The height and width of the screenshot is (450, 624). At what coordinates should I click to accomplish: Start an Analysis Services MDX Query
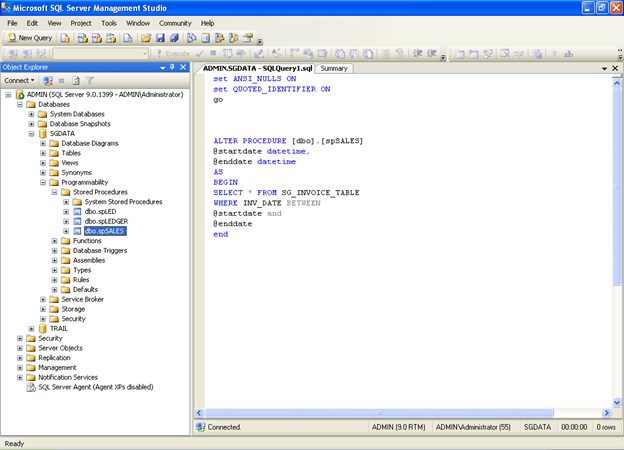click(x=82, y=38)
